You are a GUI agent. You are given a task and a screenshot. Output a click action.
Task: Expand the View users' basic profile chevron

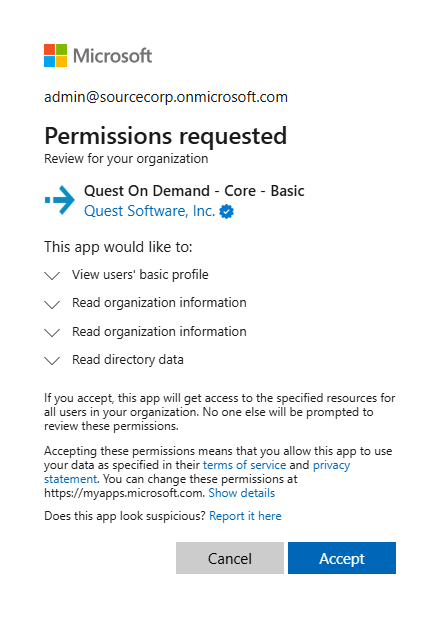[x=52, y=275]
